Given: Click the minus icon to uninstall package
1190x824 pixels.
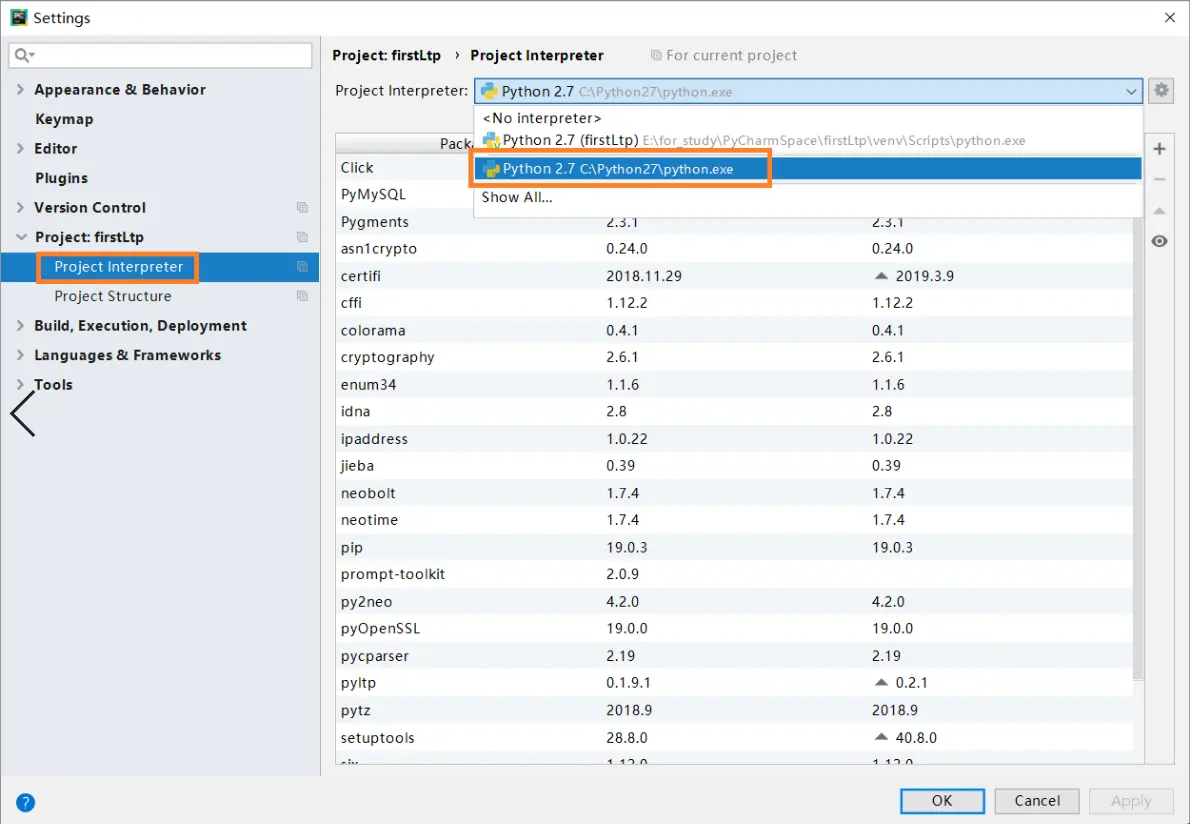Looking at the screenshot, I should click(x=1159, y=180).
